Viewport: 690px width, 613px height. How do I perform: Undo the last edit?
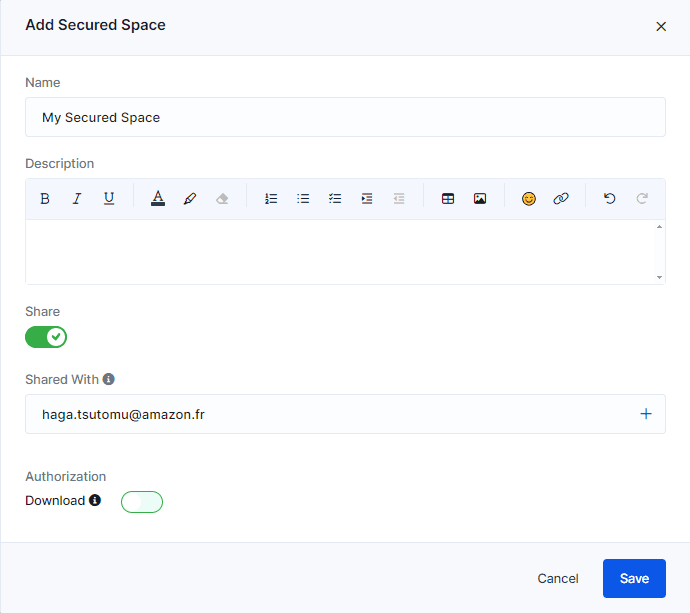(609, 199)
